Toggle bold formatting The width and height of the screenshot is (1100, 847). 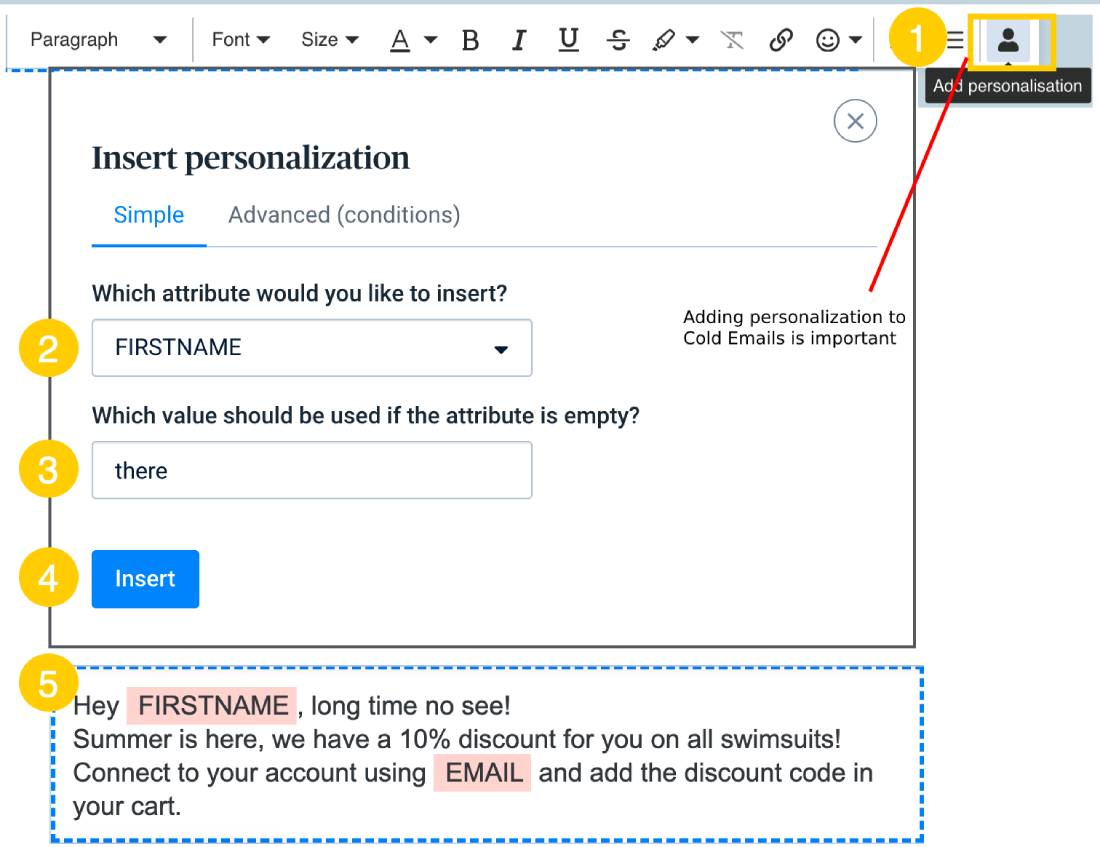click(x=471, y=40)
